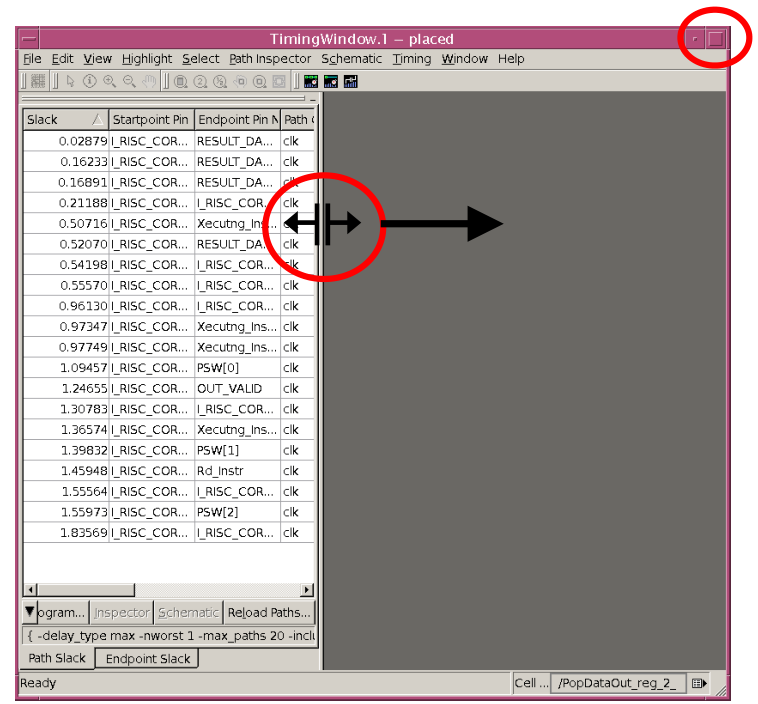Open the Select menu
This screenshot has height=704, width=758.
pyautogui.click(x=201, y=59)
